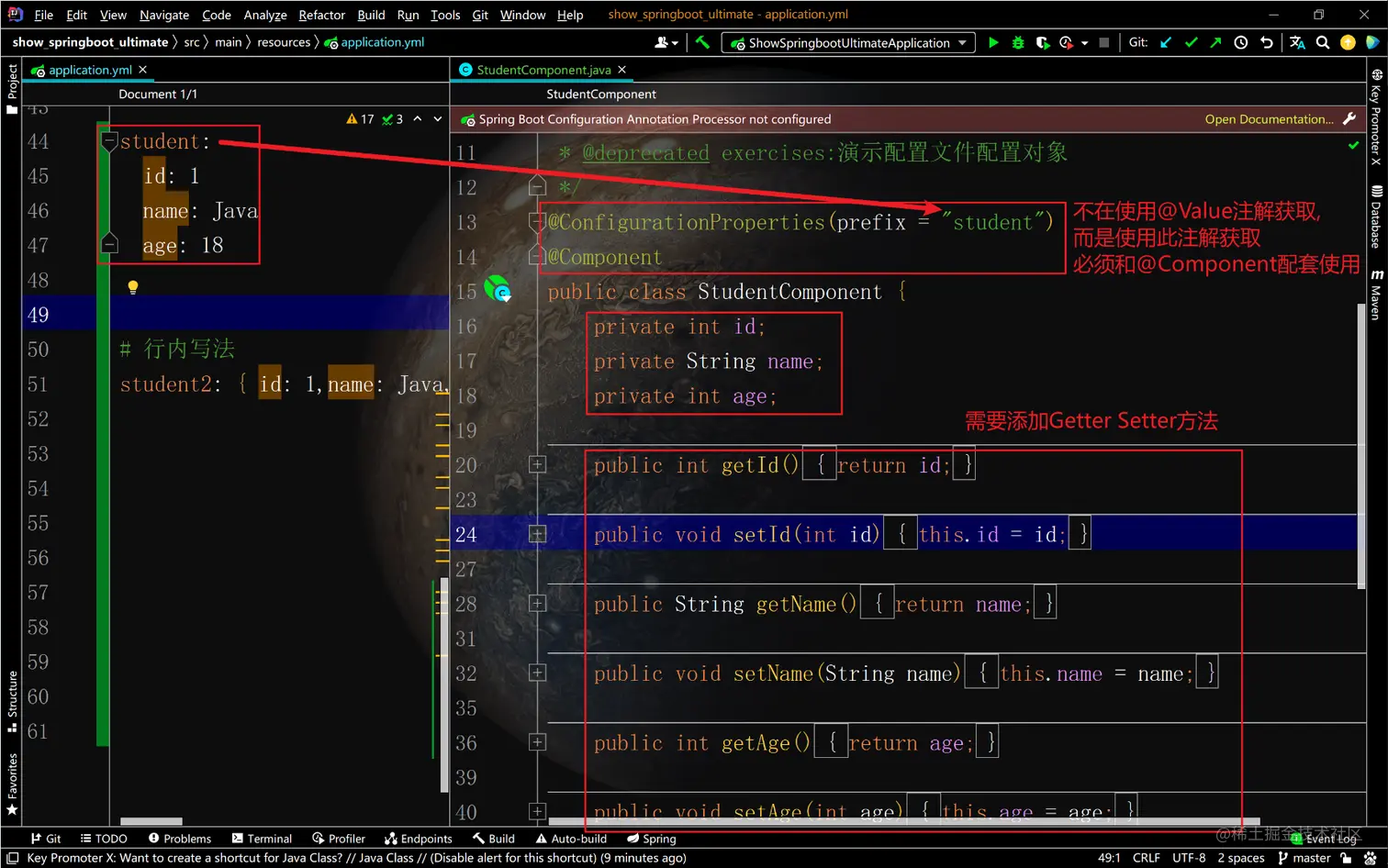Update project from Git with blue arrow

[x=1166, y=42]
